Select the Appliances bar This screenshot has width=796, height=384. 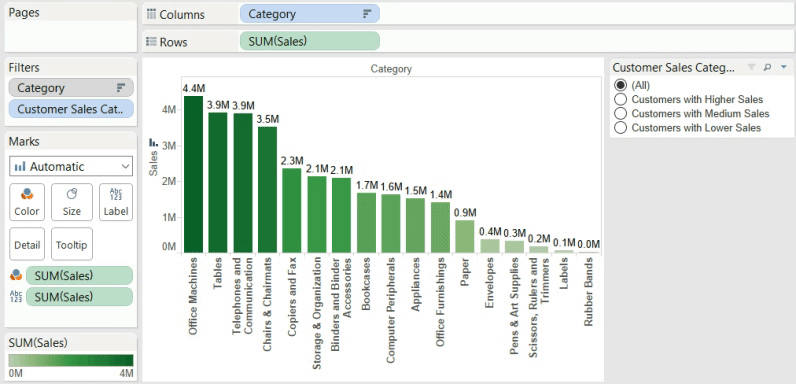[x=416, y=226]
